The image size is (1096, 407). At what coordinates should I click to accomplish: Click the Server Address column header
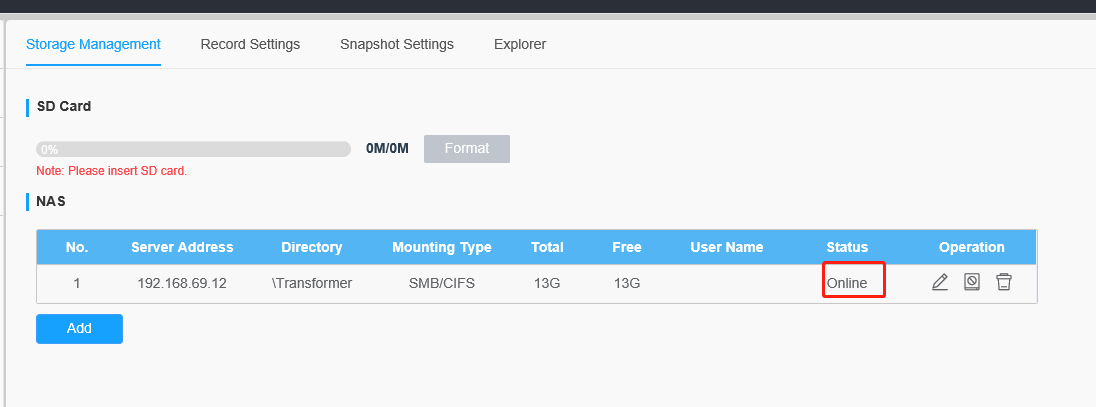coord(182,247)
